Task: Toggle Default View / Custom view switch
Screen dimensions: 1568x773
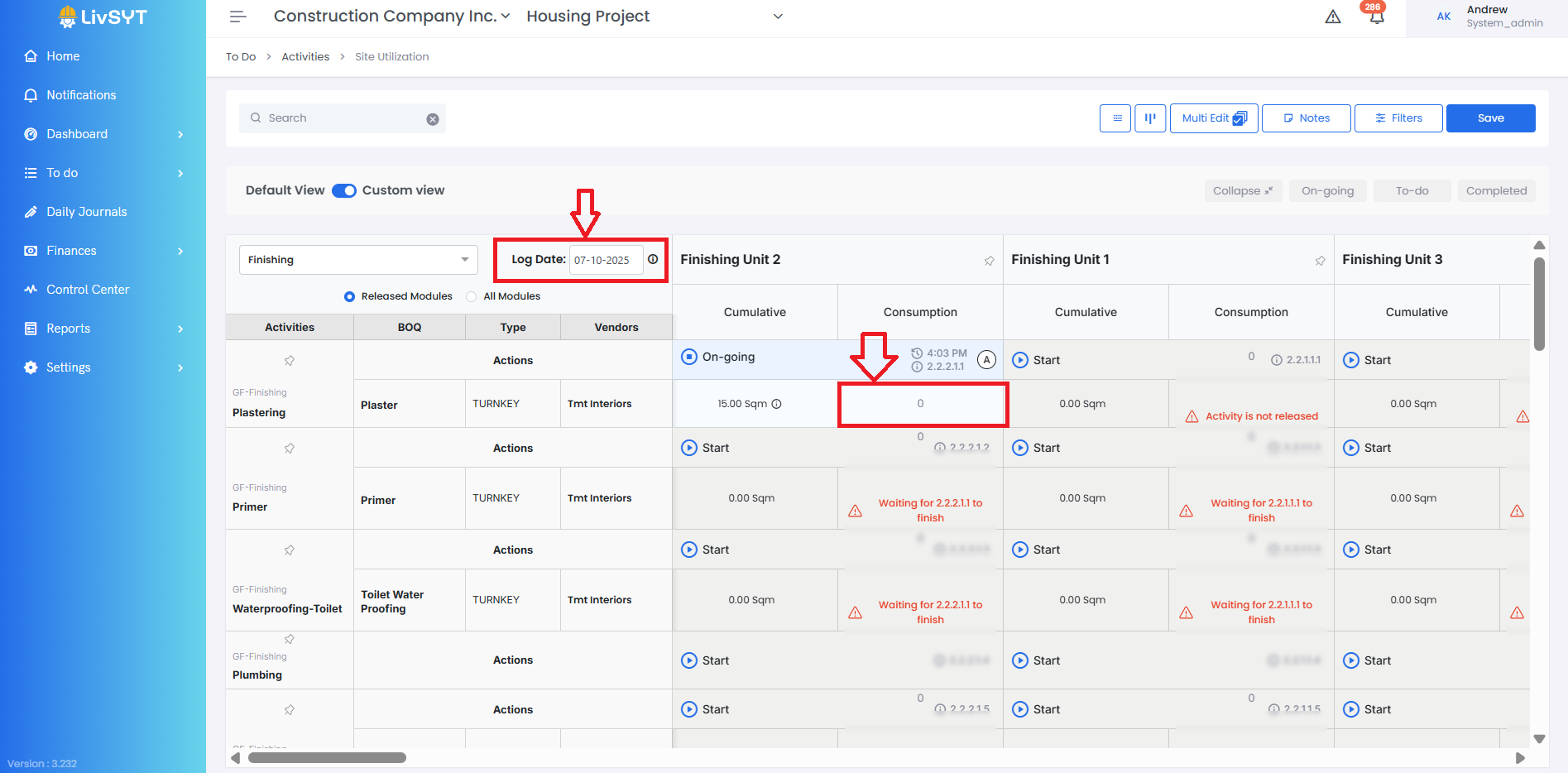Action: [x=344, y=190]
